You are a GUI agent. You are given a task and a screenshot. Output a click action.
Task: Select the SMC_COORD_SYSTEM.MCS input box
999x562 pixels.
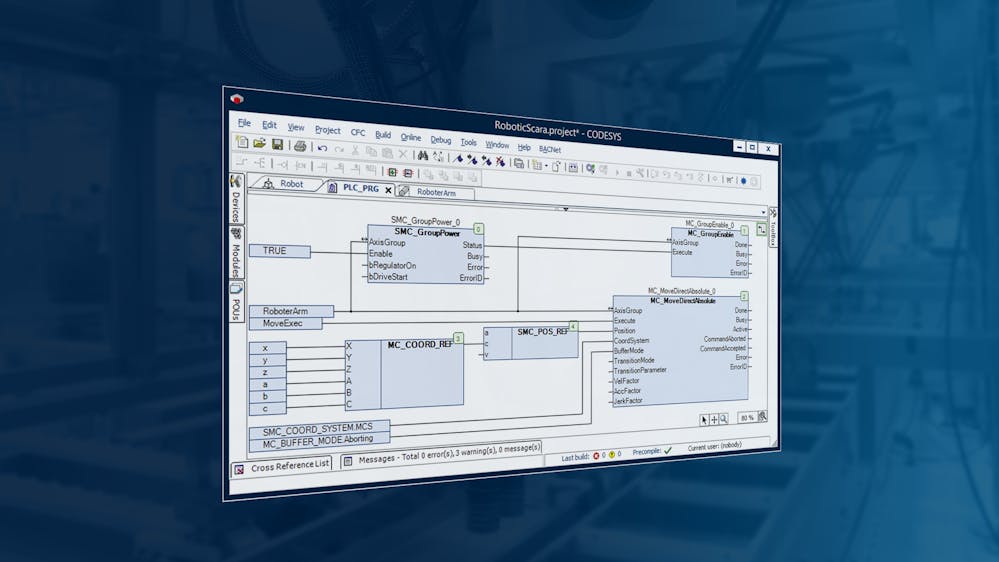(319, 429)
